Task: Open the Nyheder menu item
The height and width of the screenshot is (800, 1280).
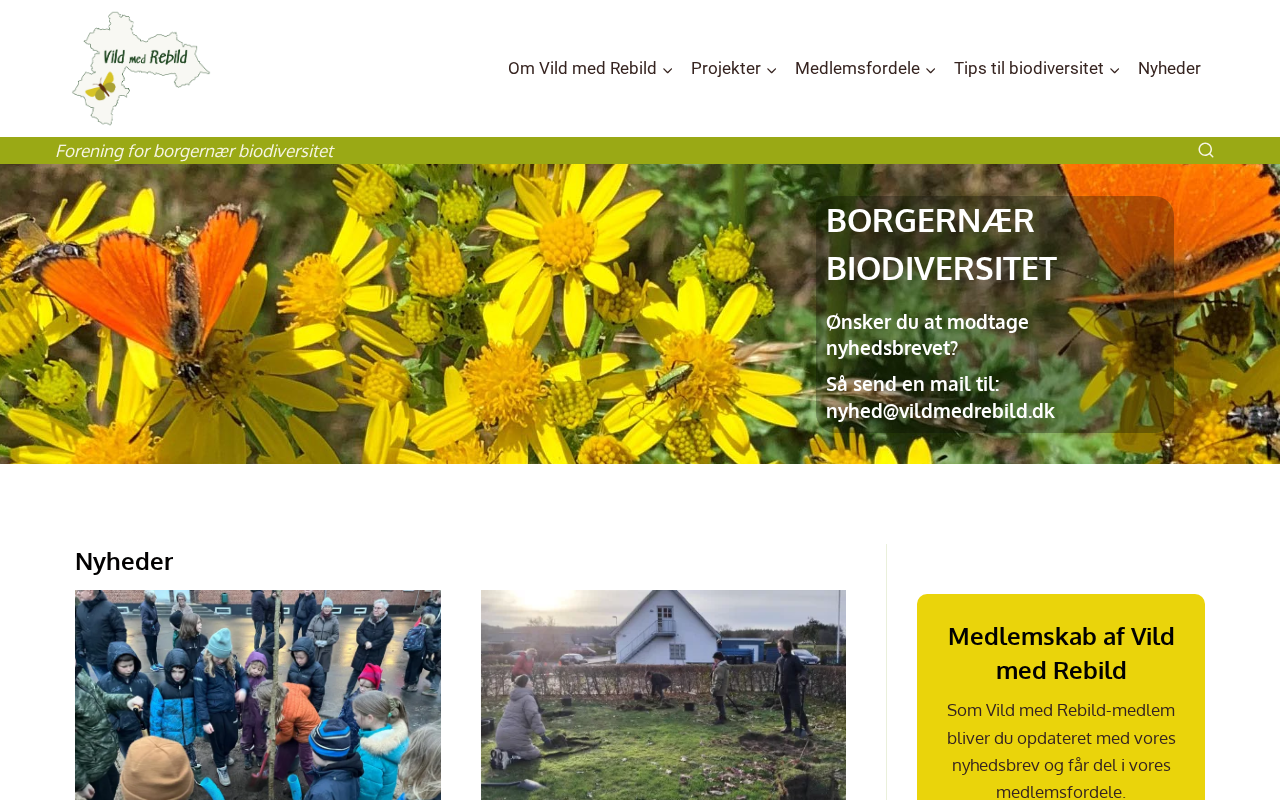Action: [x=1169, y=68]
